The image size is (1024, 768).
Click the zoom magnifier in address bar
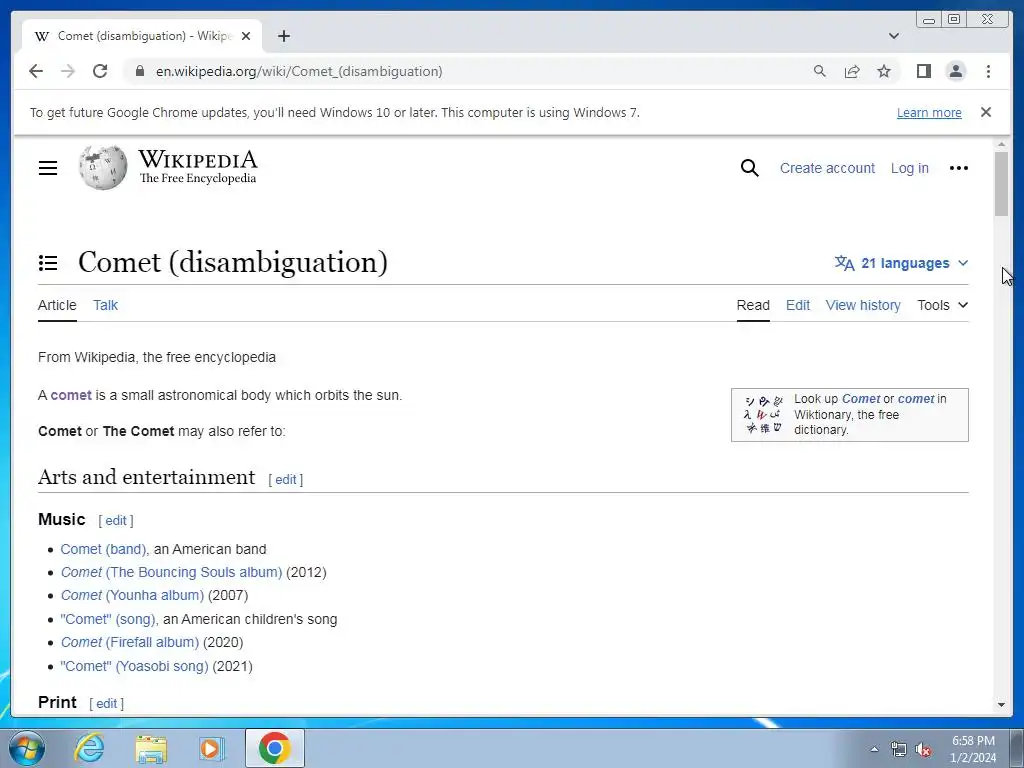pyautogui.click(x=820, y=71)
